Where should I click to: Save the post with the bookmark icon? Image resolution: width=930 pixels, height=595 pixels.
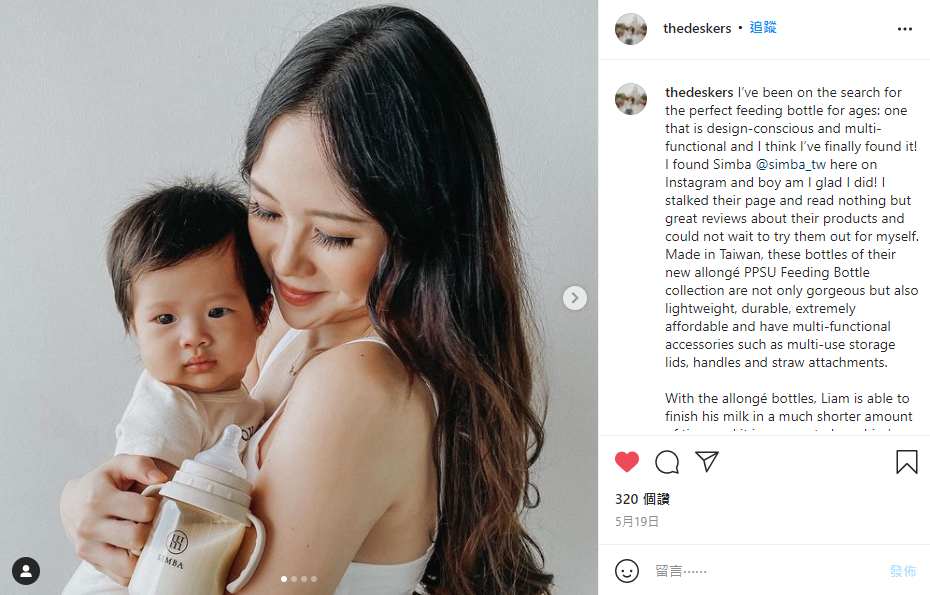click(x=906, y=462)
